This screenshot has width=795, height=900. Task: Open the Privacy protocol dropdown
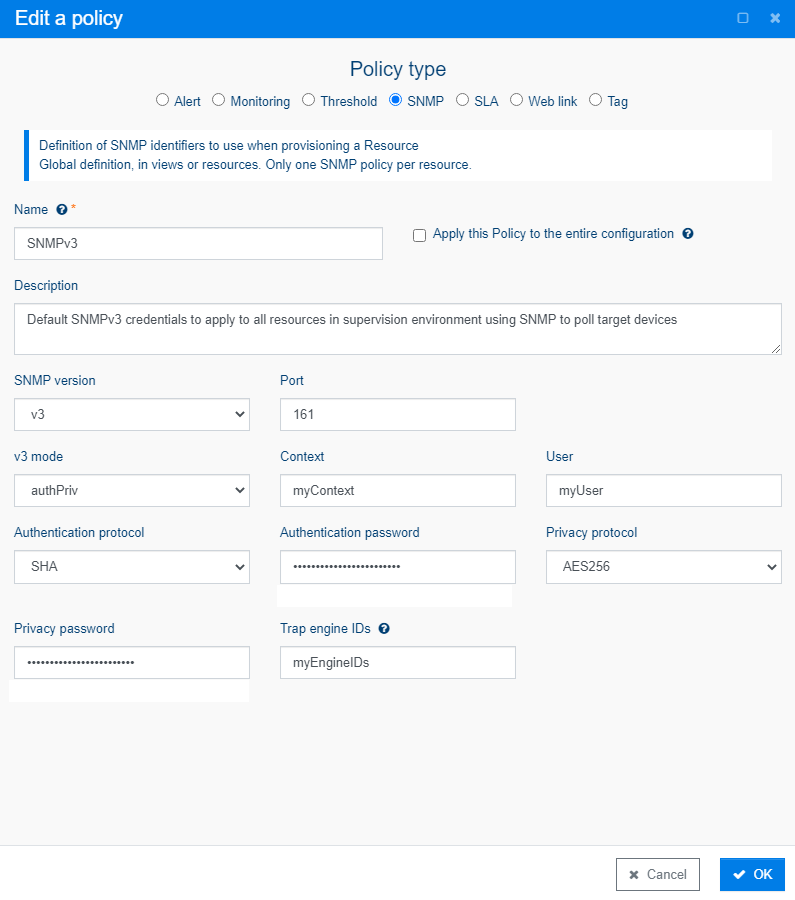click(x=664, y=567)
